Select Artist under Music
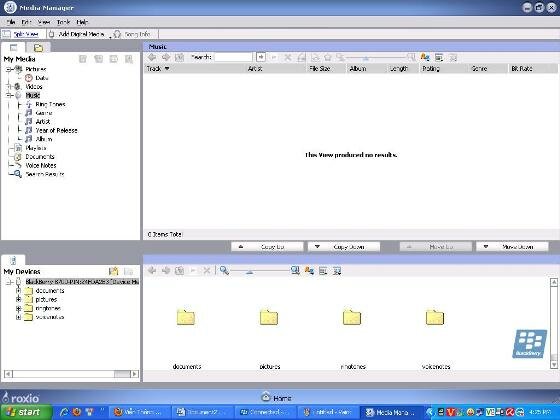This screenshot has width=560, height=420. 43,121
